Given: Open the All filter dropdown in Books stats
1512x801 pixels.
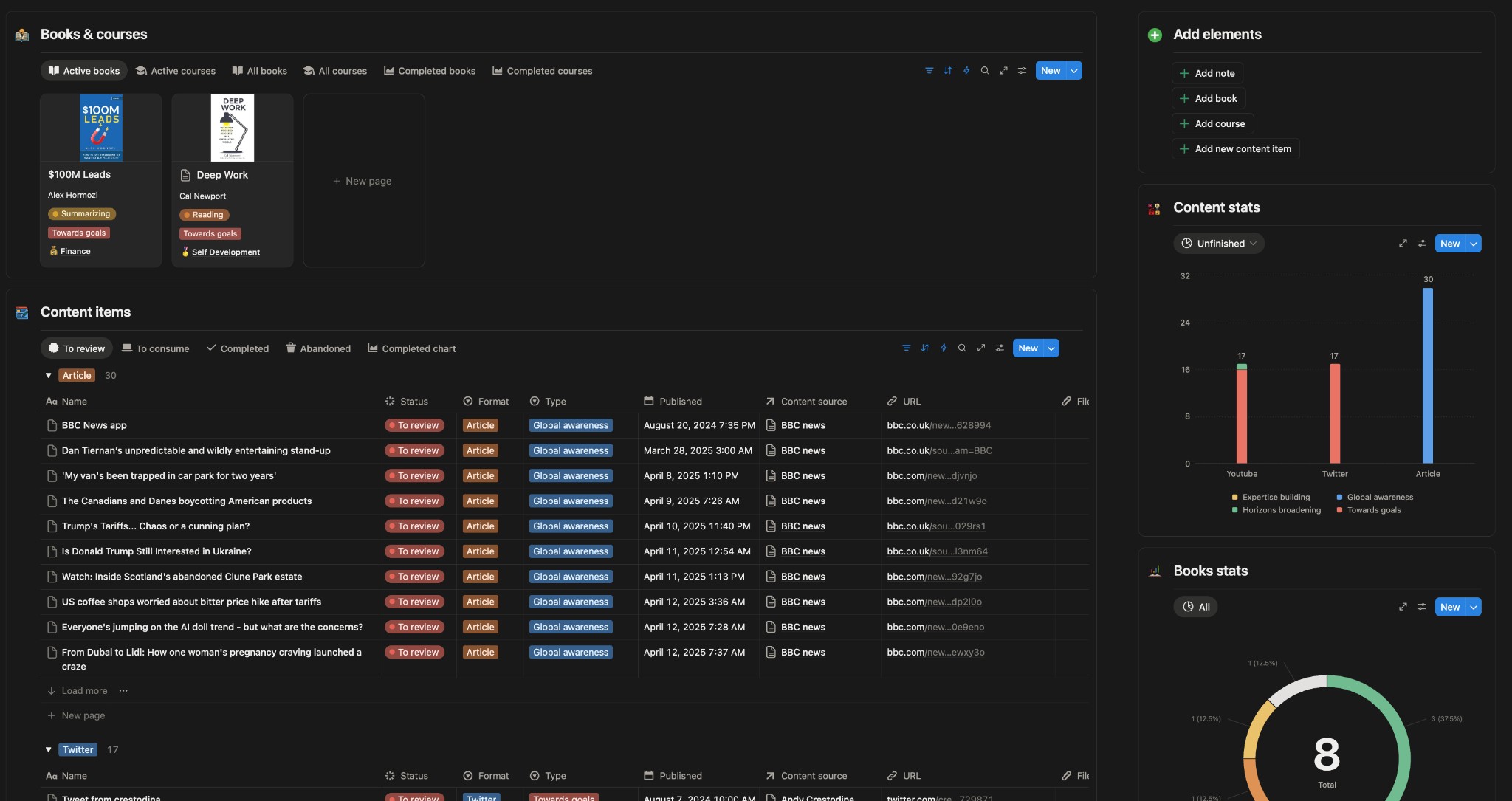Looking at the screenshot, I should (x=1195, y=606).
